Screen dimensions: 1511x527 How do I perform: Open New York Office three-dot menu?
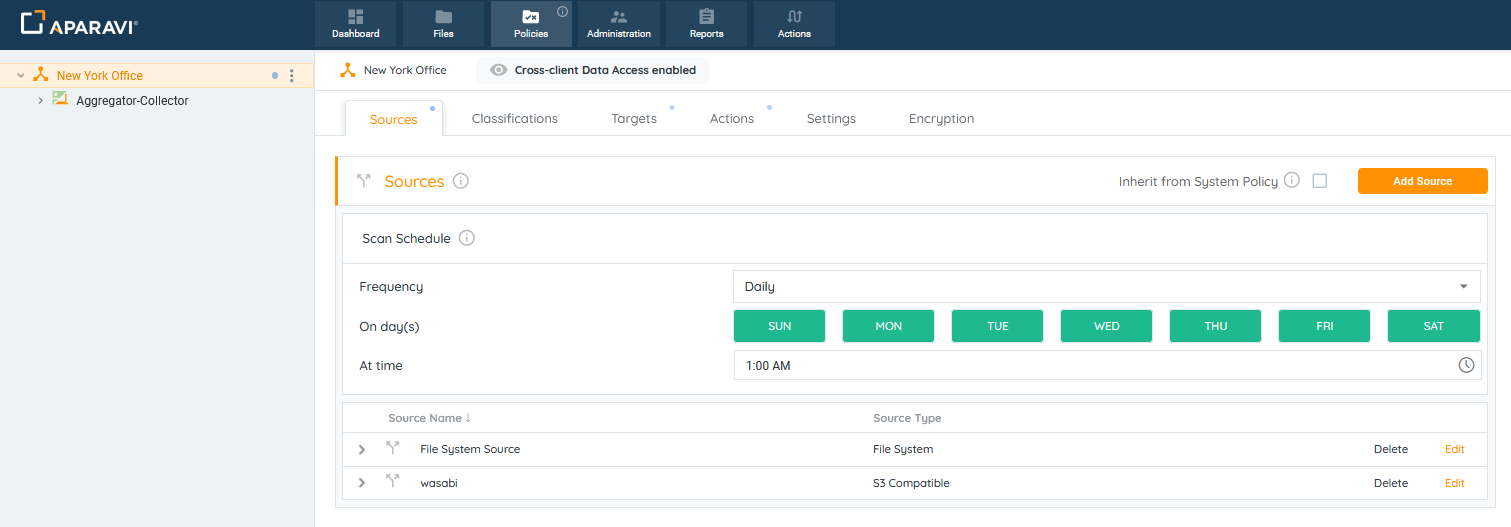pos(291,76)
